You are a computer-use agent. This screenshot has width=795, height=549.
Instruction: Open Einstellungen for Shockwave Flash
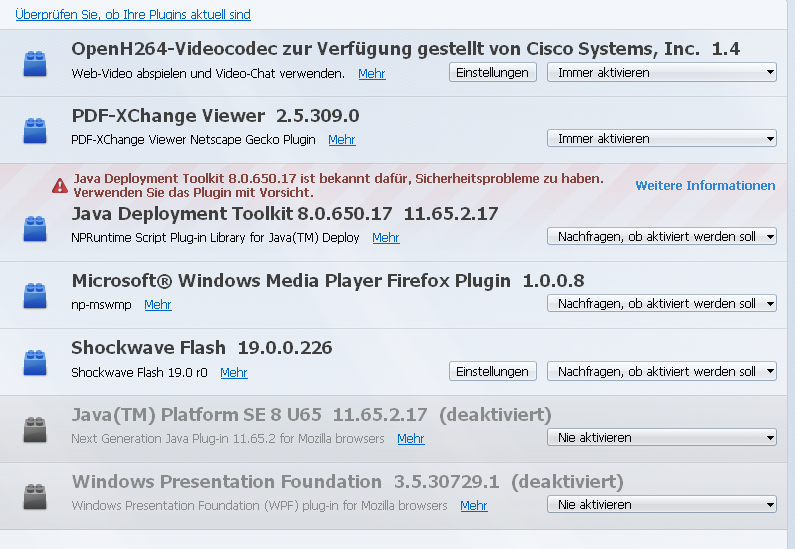point(492,371)
